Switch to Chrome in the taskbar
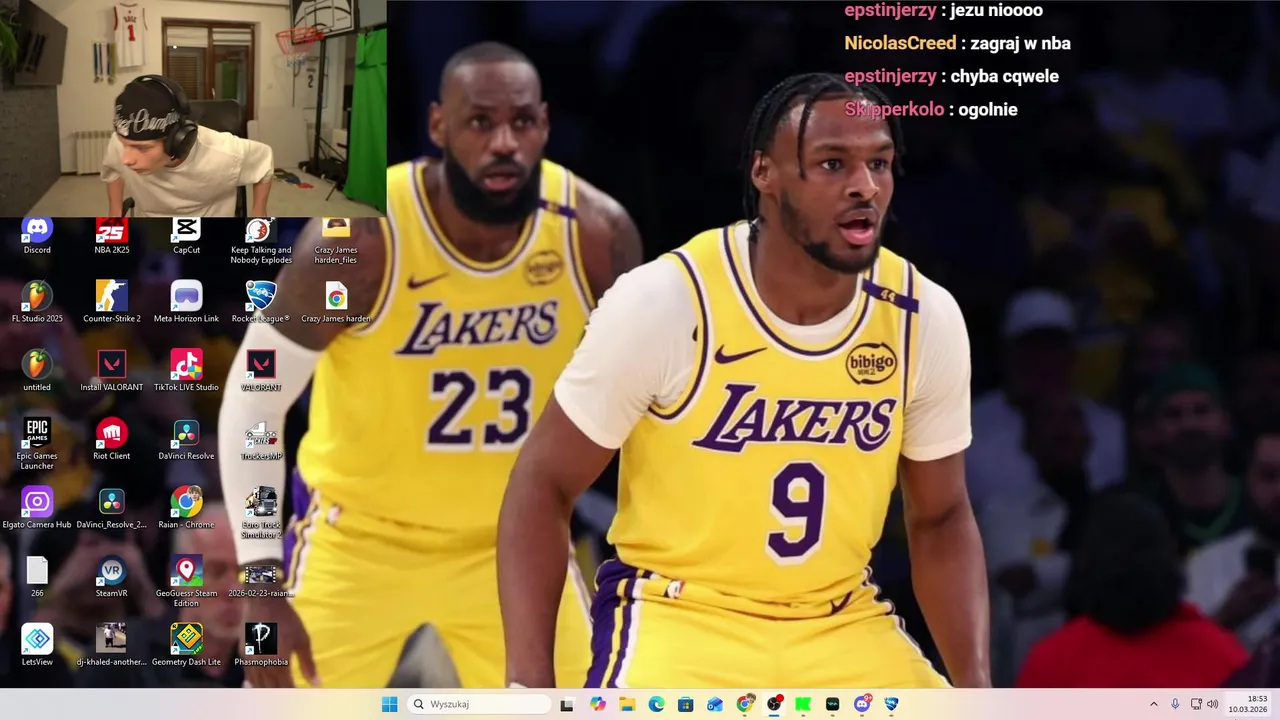 click(745, 704)
